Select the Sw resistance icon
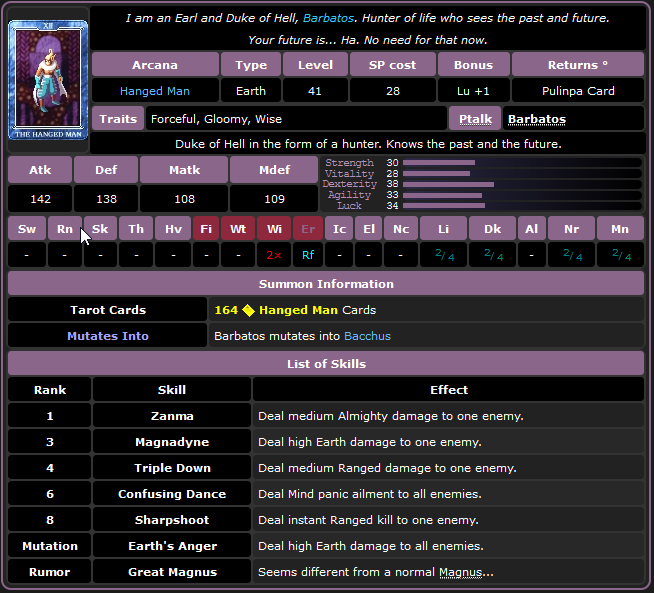The height and width of the screenshot is (593, 654). pos(27,229)
